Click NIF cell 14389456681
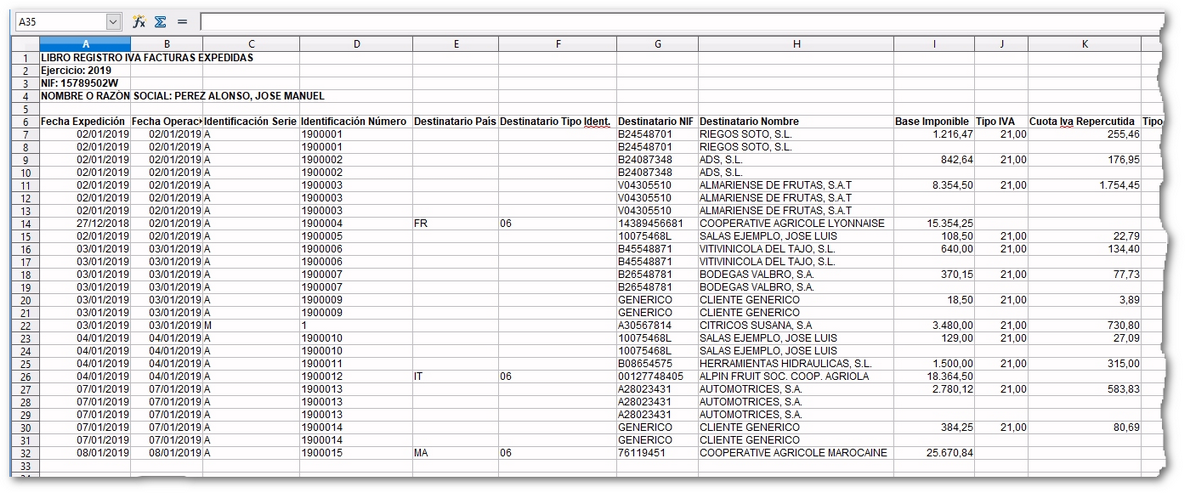1185x493 pixels. [657, 224]
